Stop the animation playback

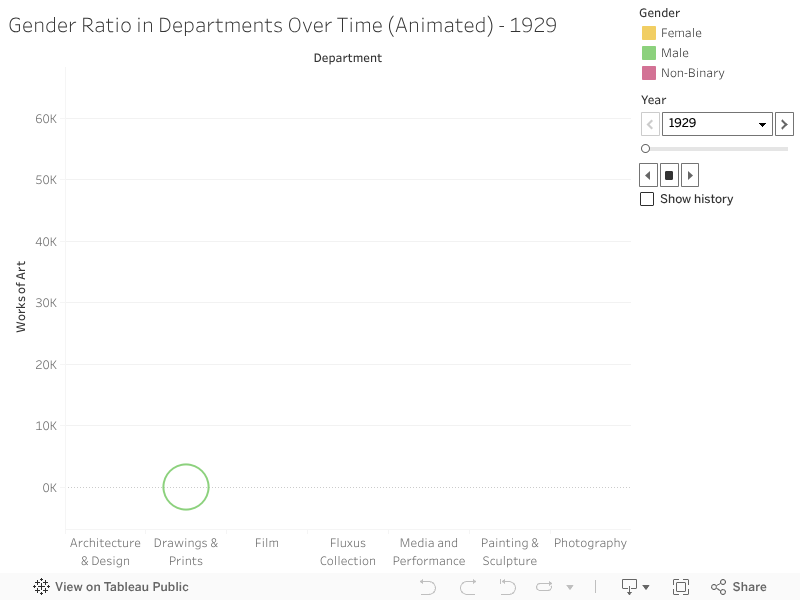669,175
